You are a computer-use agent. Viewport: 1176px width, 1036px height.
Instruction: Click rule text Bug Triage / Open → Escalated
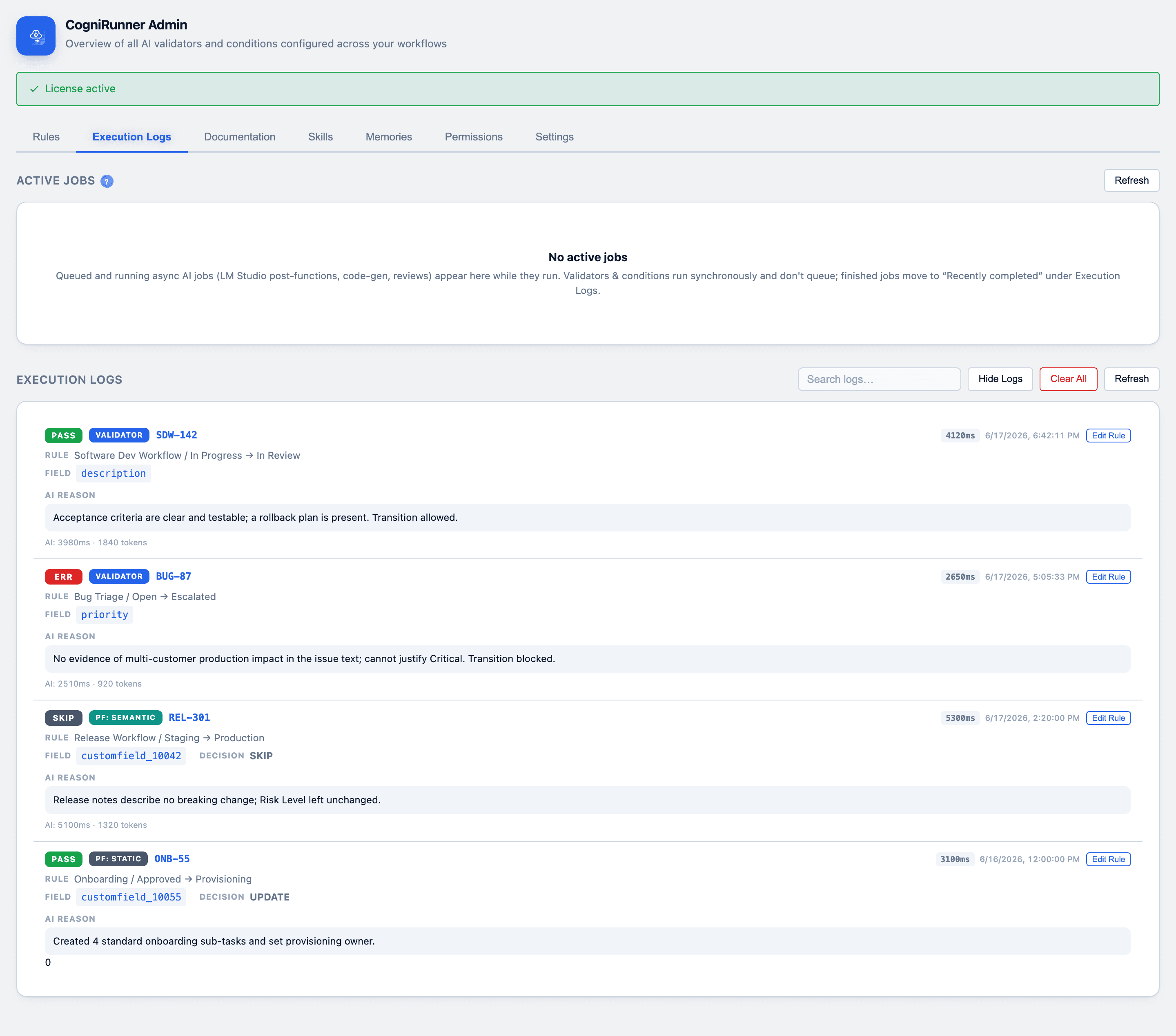(145, 596)
